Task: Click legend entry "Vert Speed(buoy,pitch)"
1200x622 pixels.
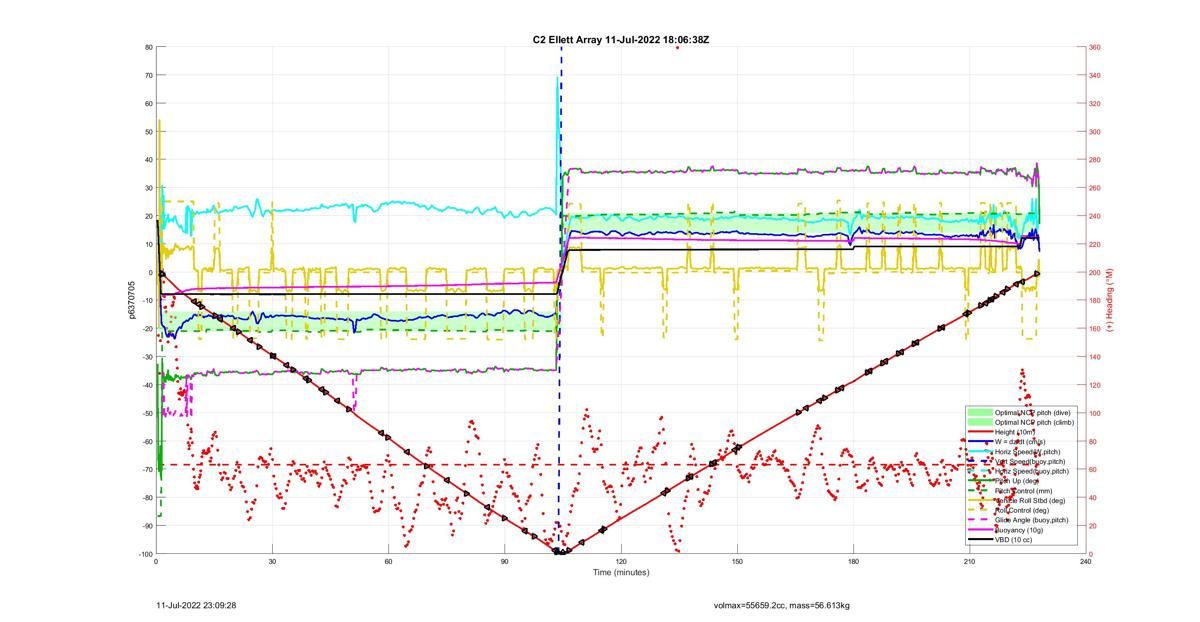Action: click(1030, 461)
